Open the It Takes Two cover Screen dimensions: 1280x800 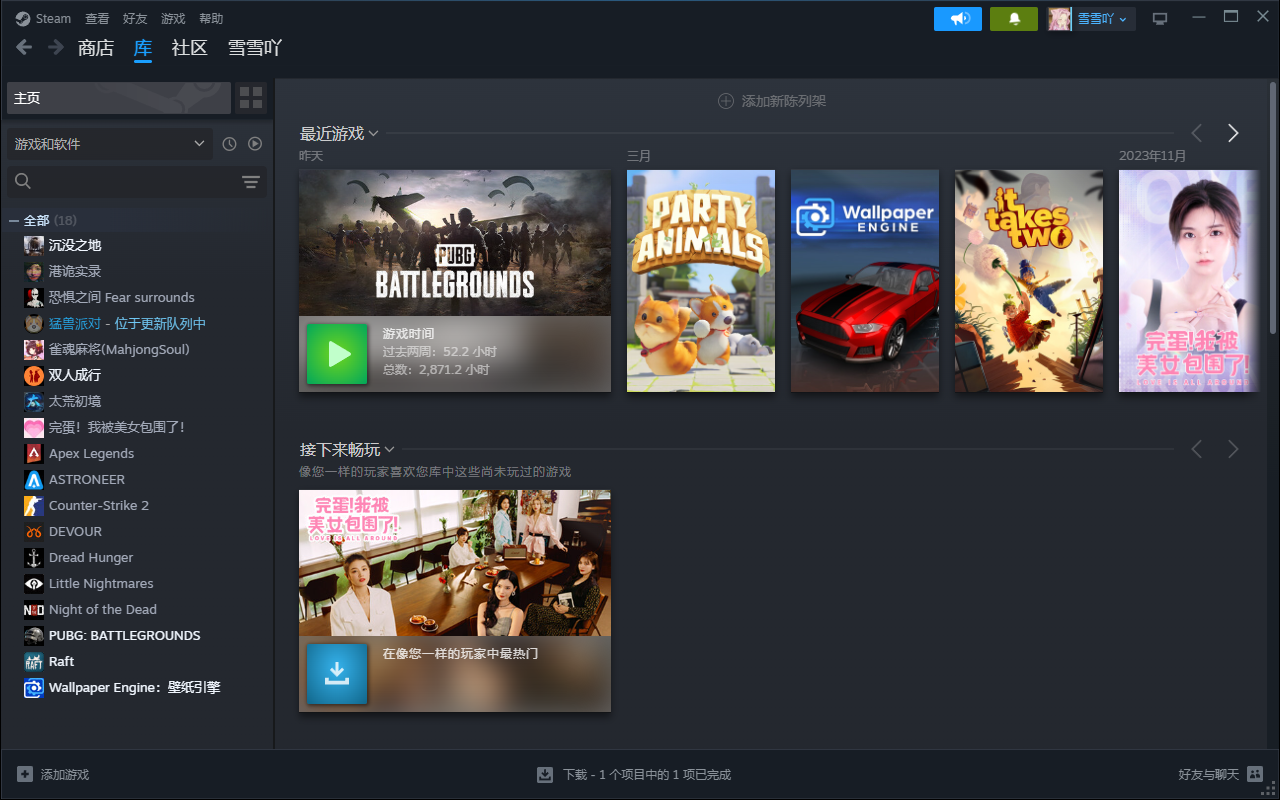click(1029, 281)
